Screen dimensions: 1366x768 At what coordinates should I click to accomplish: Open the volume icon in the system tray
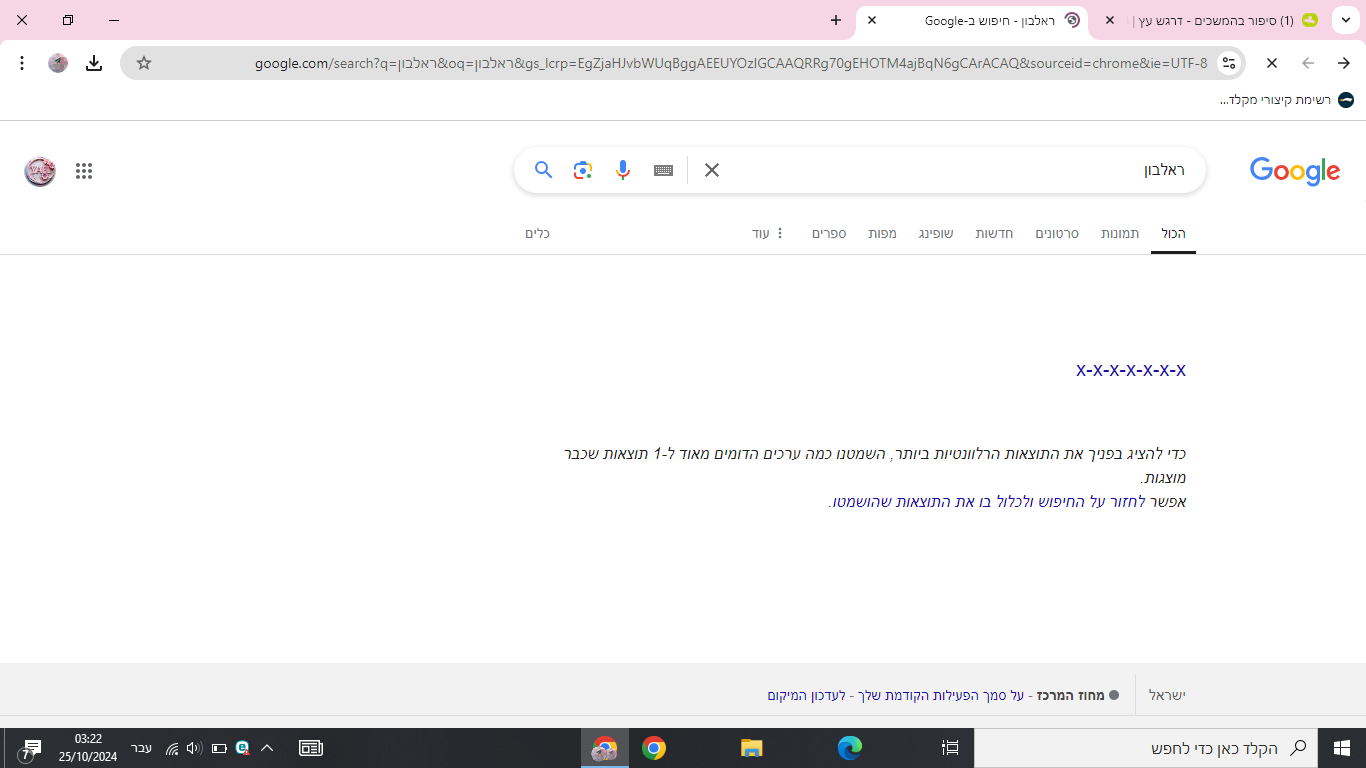196,746
